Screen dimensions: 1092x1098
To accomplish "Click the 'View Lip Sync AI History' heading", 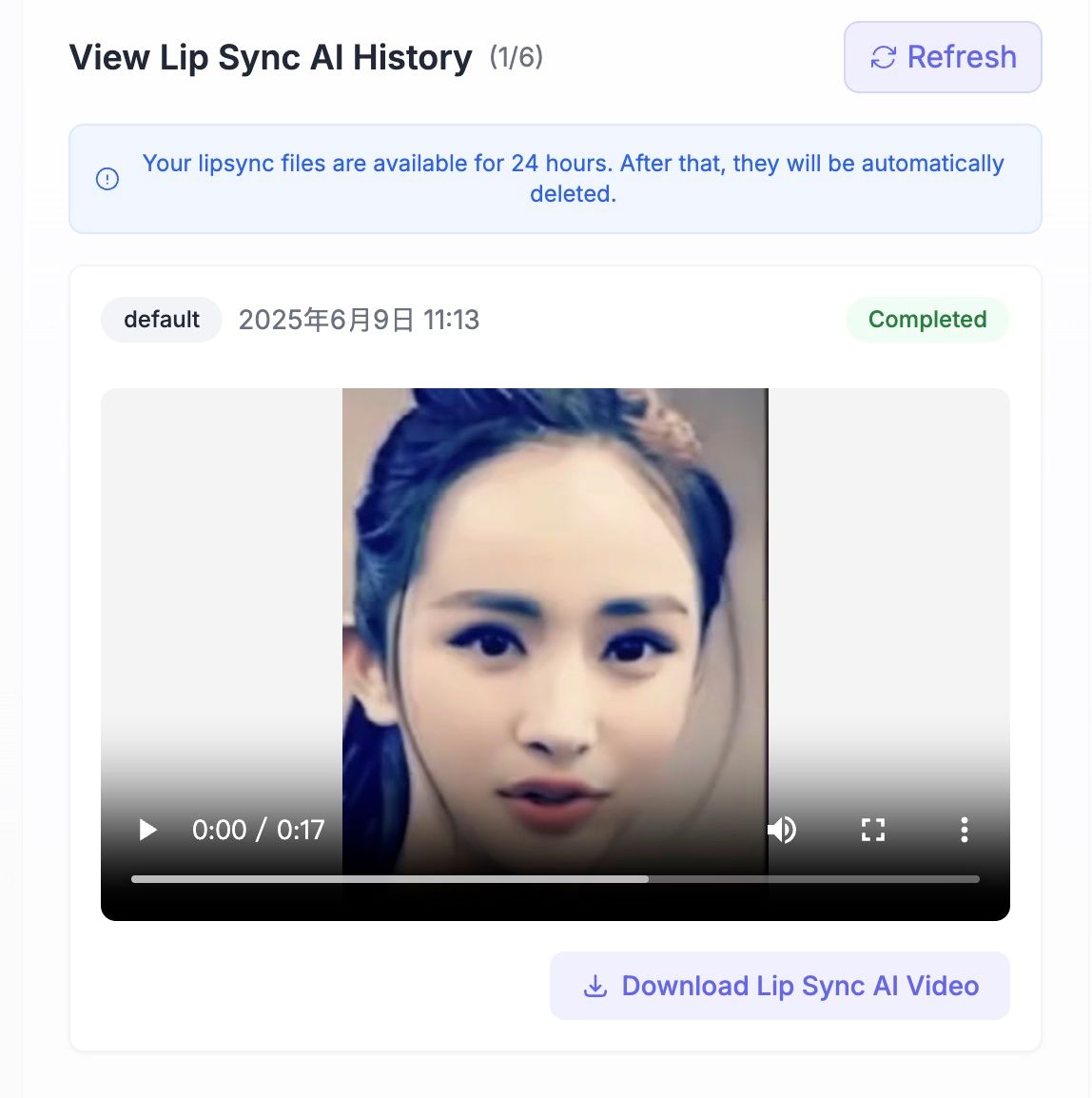I will coord(270,57).
